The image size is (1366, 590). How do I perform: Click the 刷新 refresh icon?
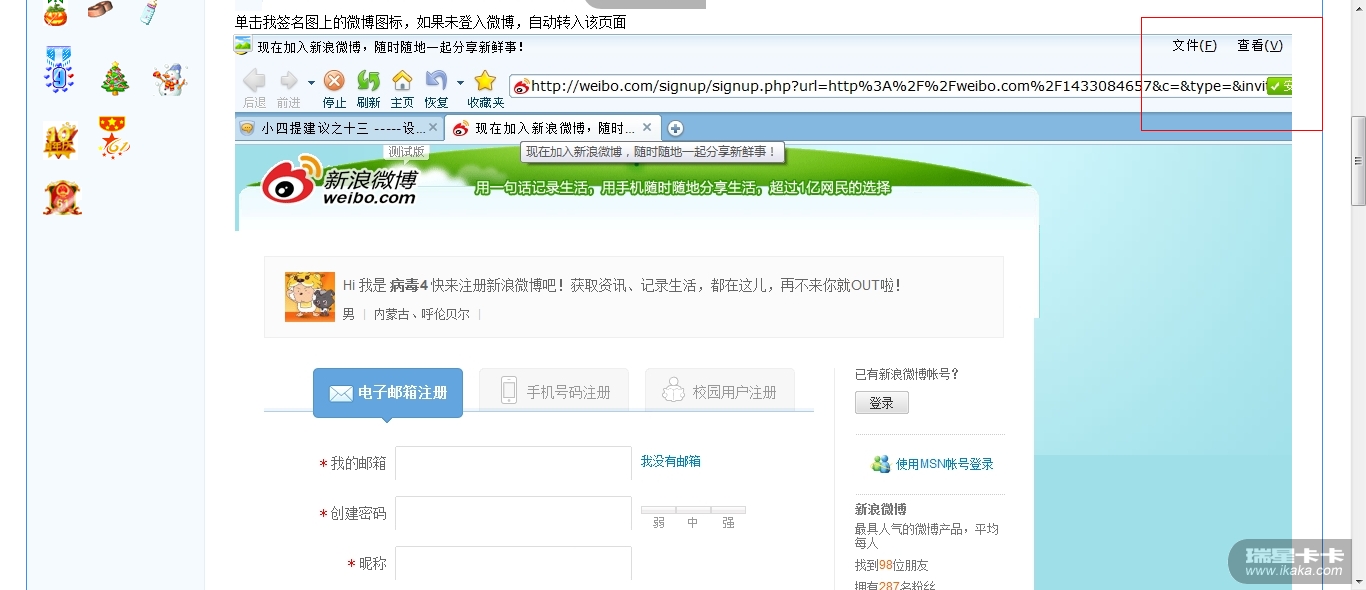click(368, 81)
